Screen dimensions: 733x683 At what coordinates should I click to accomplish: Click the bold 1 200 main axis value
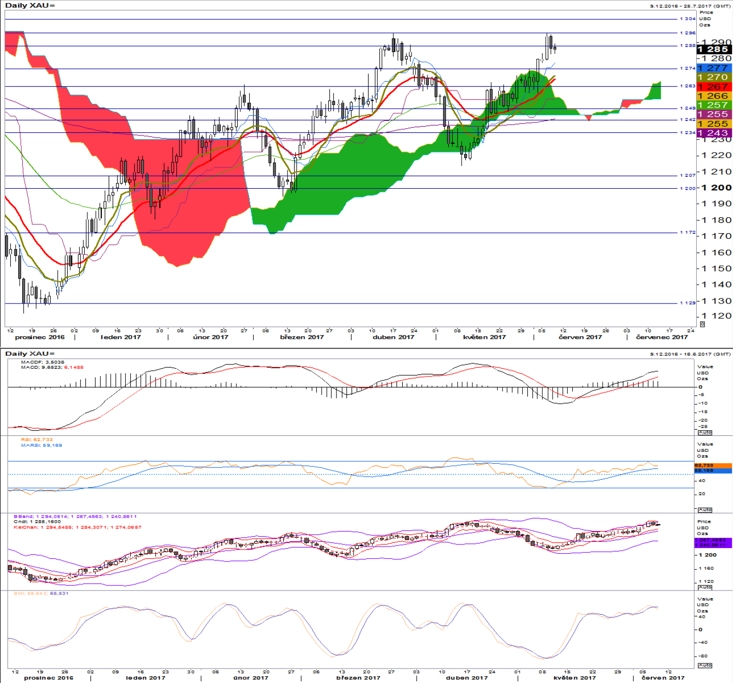point(715,187)
